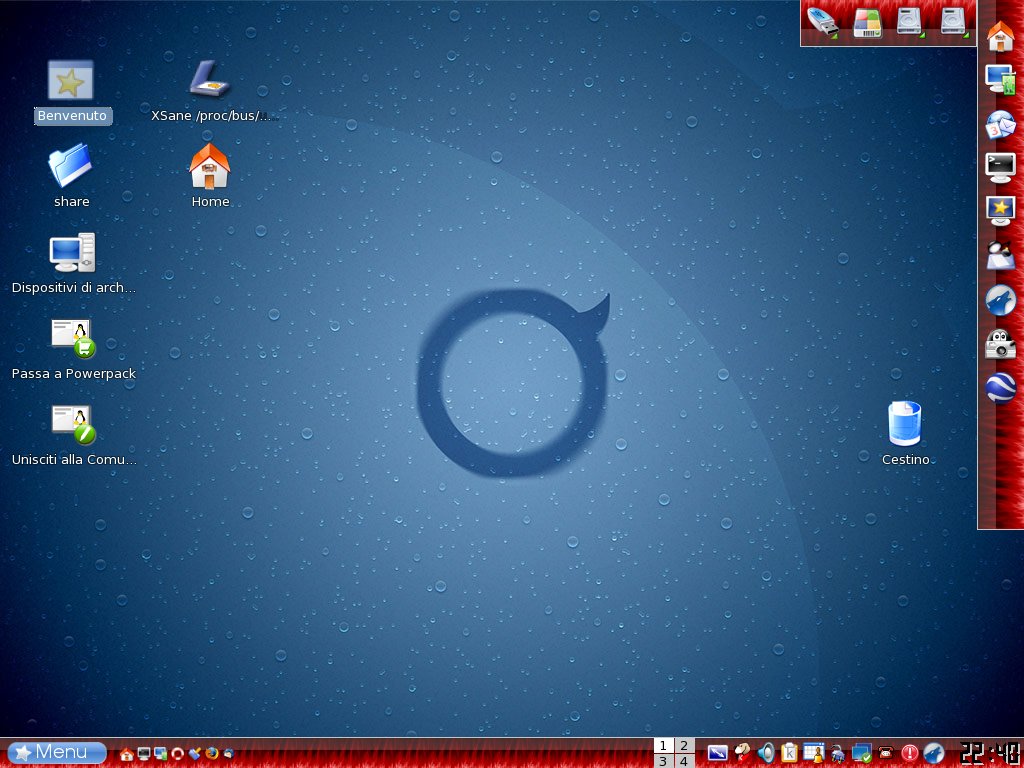Click the blue wolf-head tray icon
This screenshot has height=768, width=1024.
click(934, 754)
